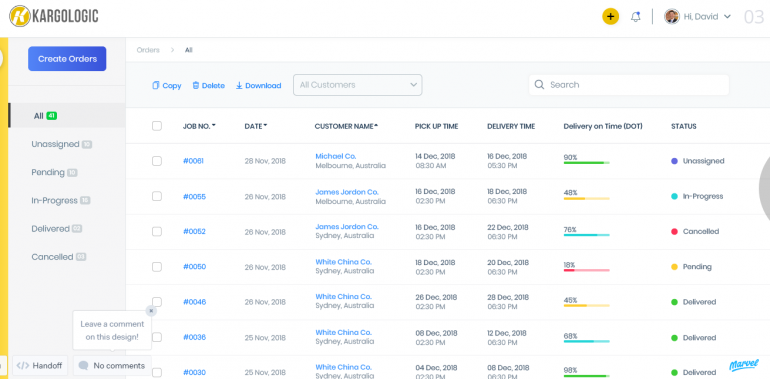Click the Copy icon in toolbar
The width and height of the screenshot is (770, 379).
(x=156, y=85)
